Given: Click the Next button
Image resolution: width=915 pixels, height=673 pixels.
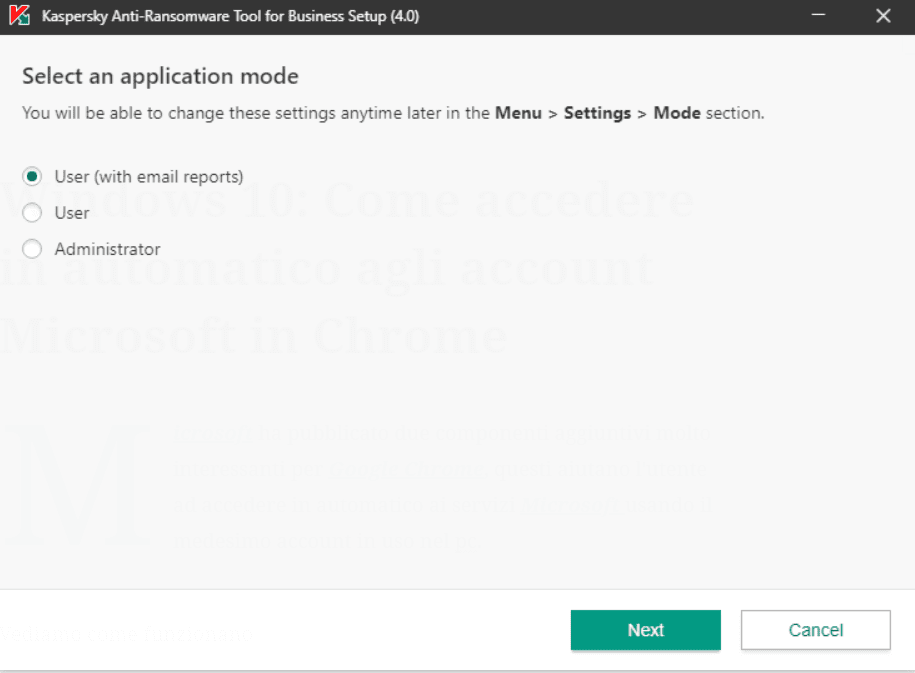Looking at the screenshot, I should click(x=645, y=630).
